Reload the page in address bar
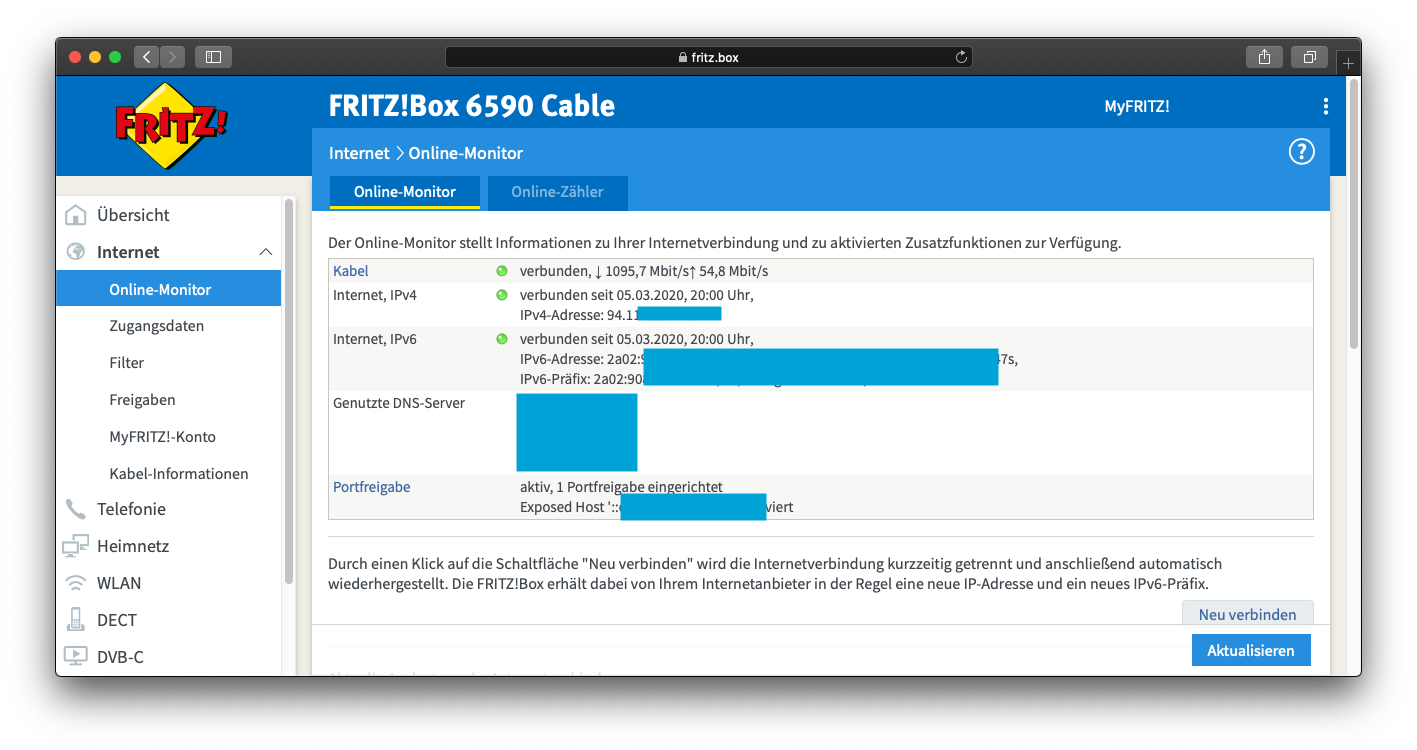 [961, 57]
